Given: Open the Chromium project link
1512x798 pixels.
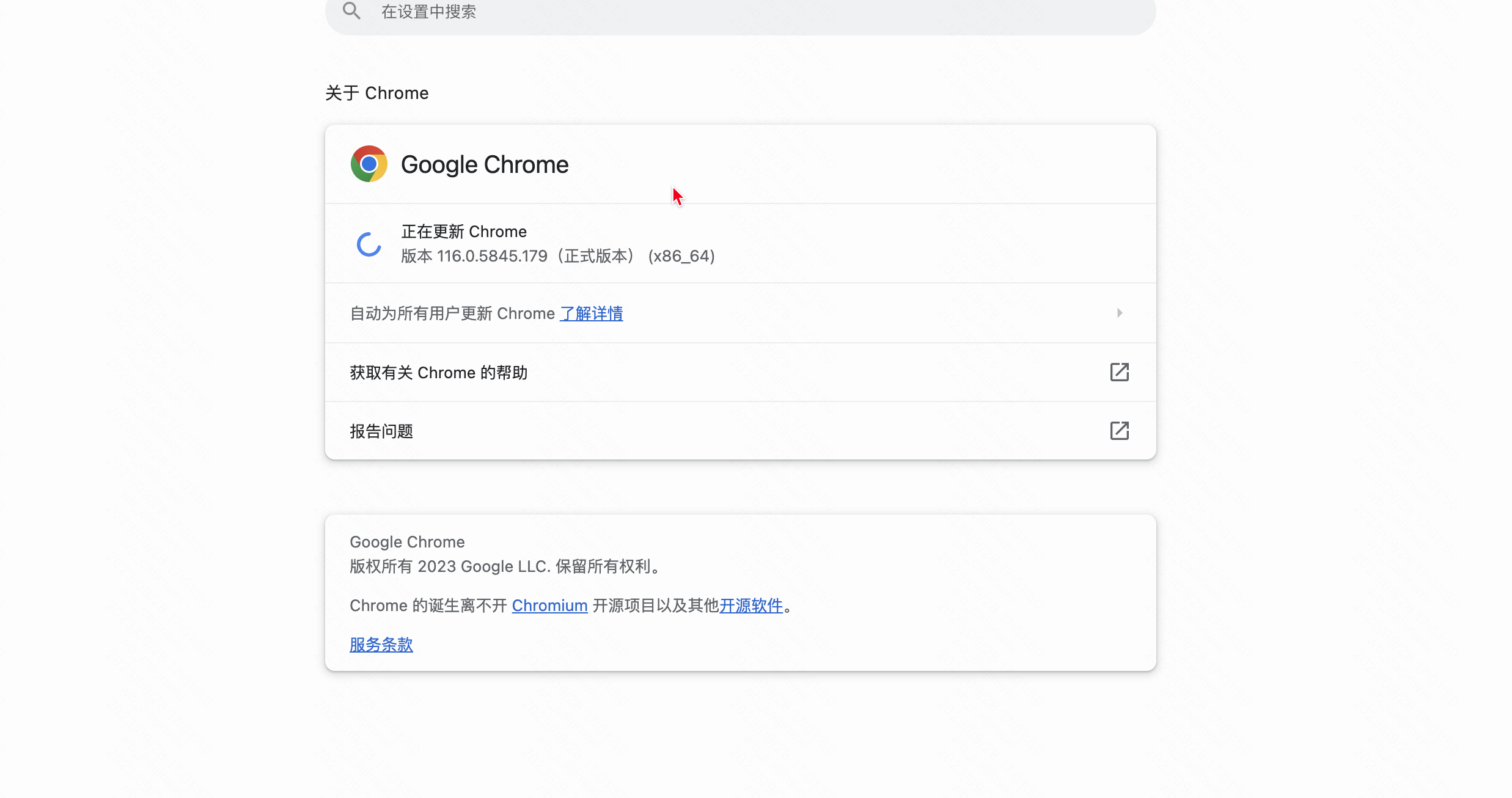Looking at the screenshot, I should coord(549,605).
